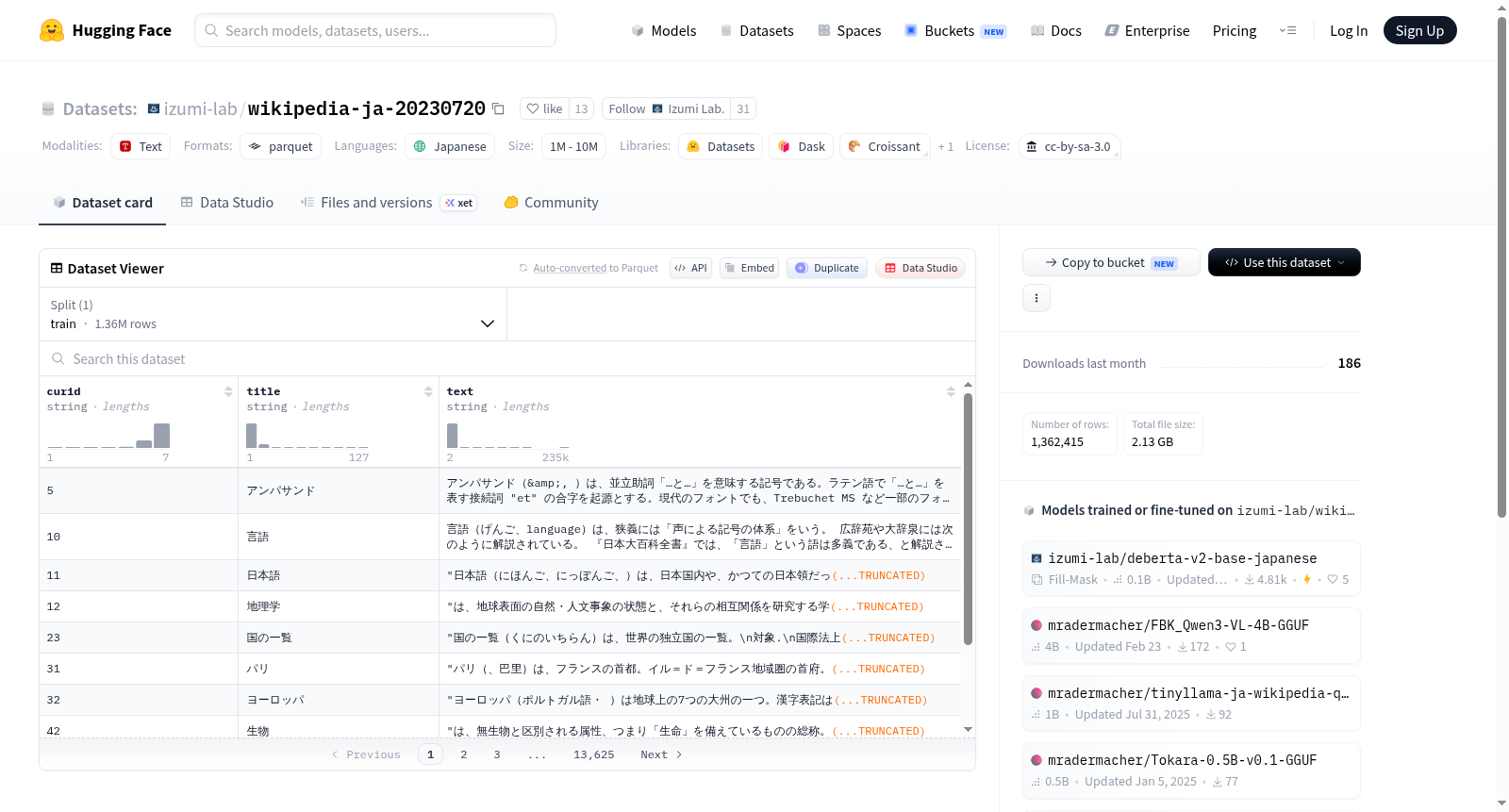Click the Embed button
The height and width of the screenshot is (812, 1509).
click(750, 268)
